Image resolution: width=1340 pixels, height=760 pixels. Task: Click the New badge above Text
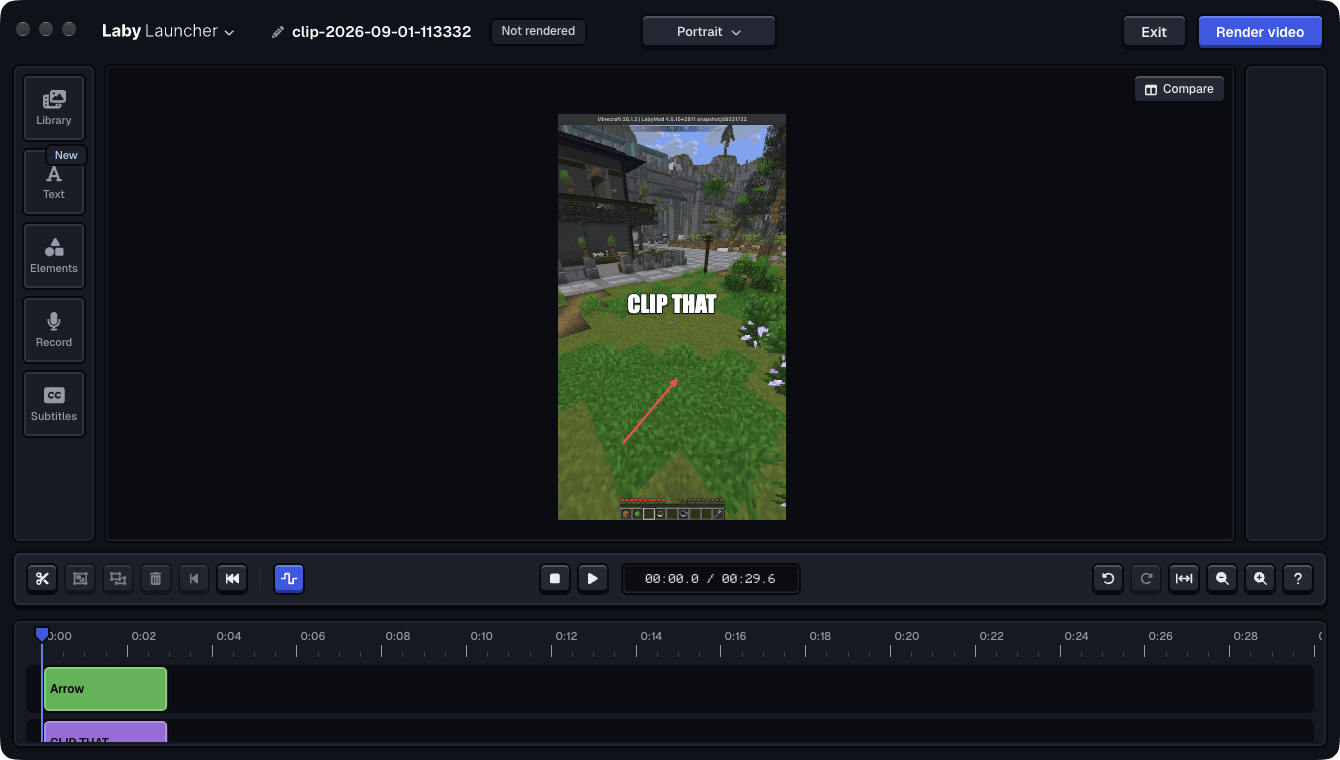(x=66, y=155)
